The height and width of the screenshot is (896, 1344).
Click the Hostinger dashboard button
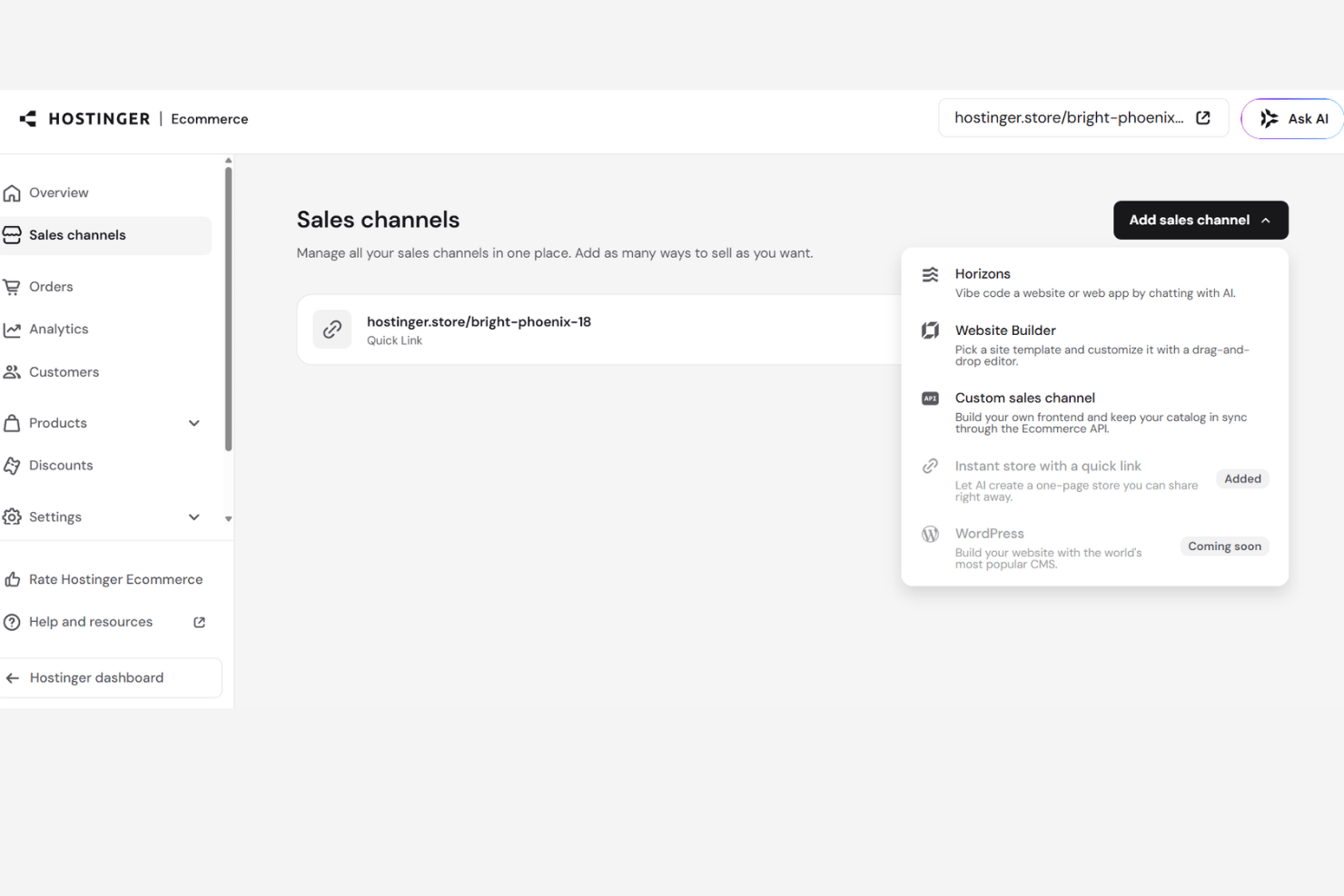coord(110,678)
